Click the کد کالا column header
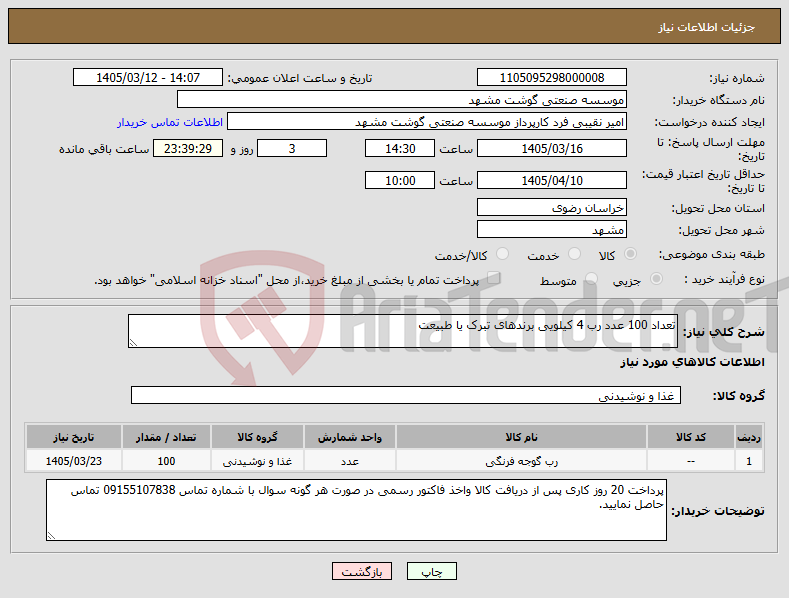789x598 pixels. (690, 437)
